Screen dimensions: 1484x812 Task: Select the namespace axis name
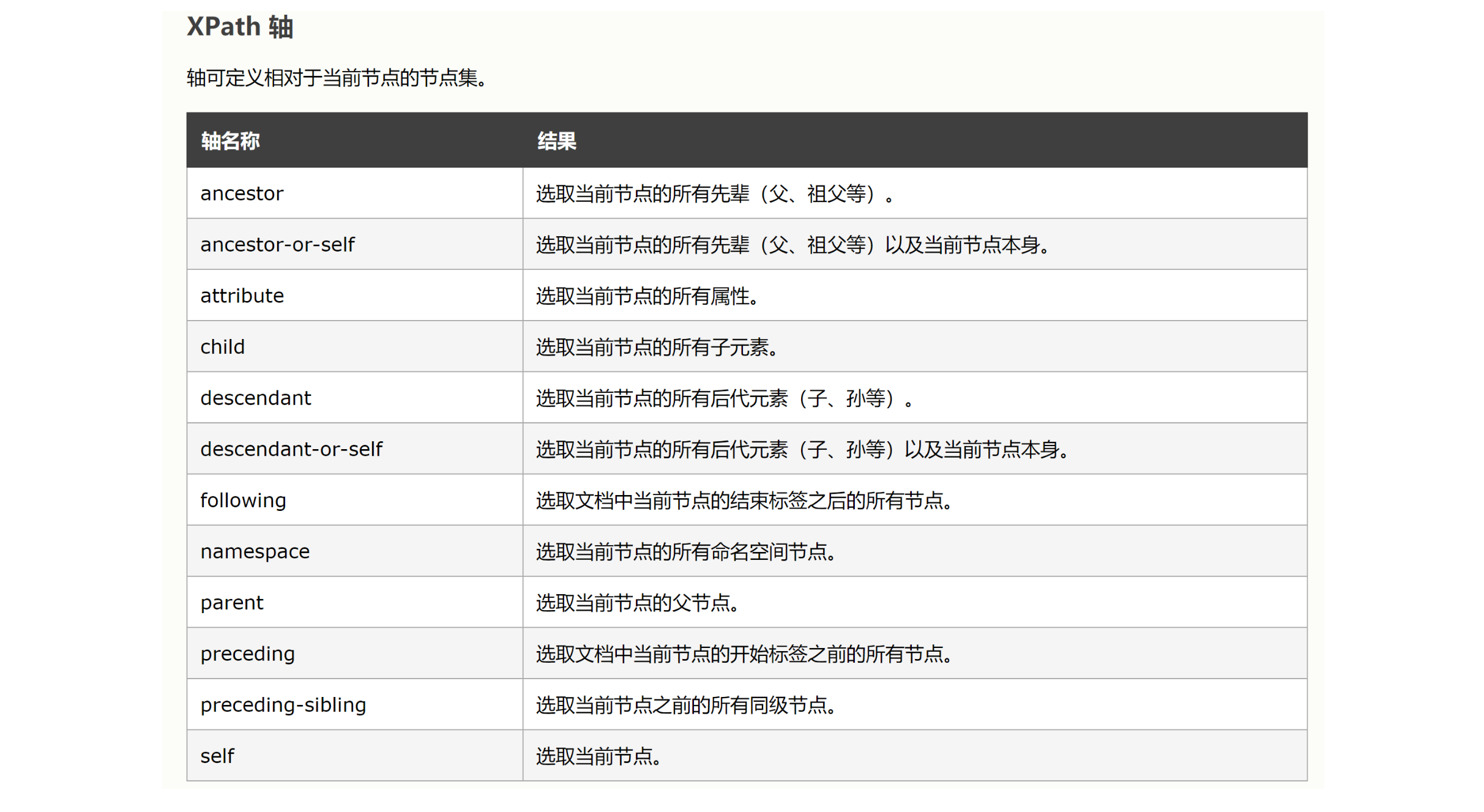pos(255,552)
